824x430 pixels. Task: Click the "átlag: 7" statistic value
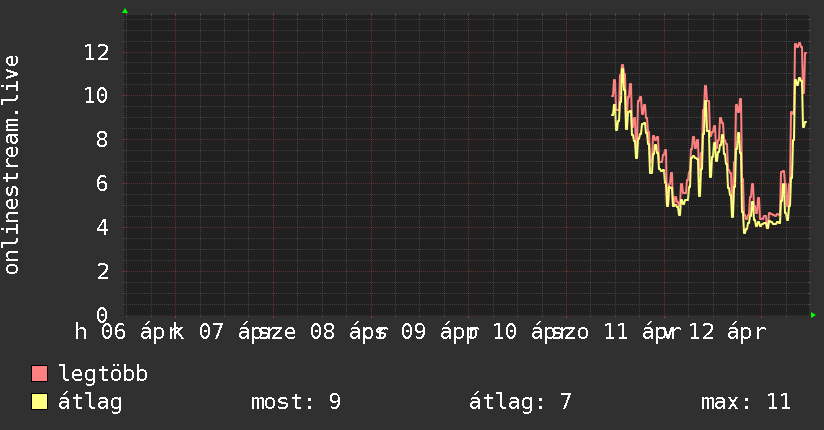520,402
